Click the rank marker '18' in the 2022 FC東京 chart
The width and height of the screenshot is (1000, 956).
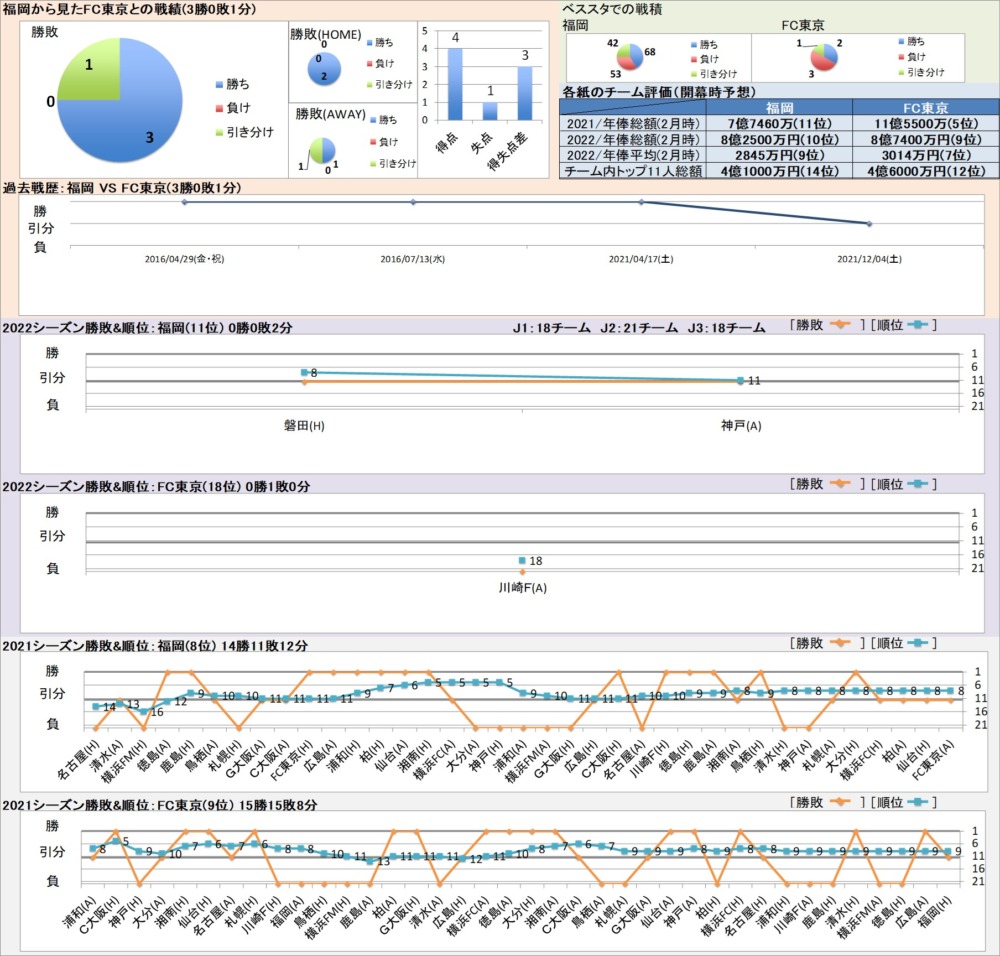point(522,561)
